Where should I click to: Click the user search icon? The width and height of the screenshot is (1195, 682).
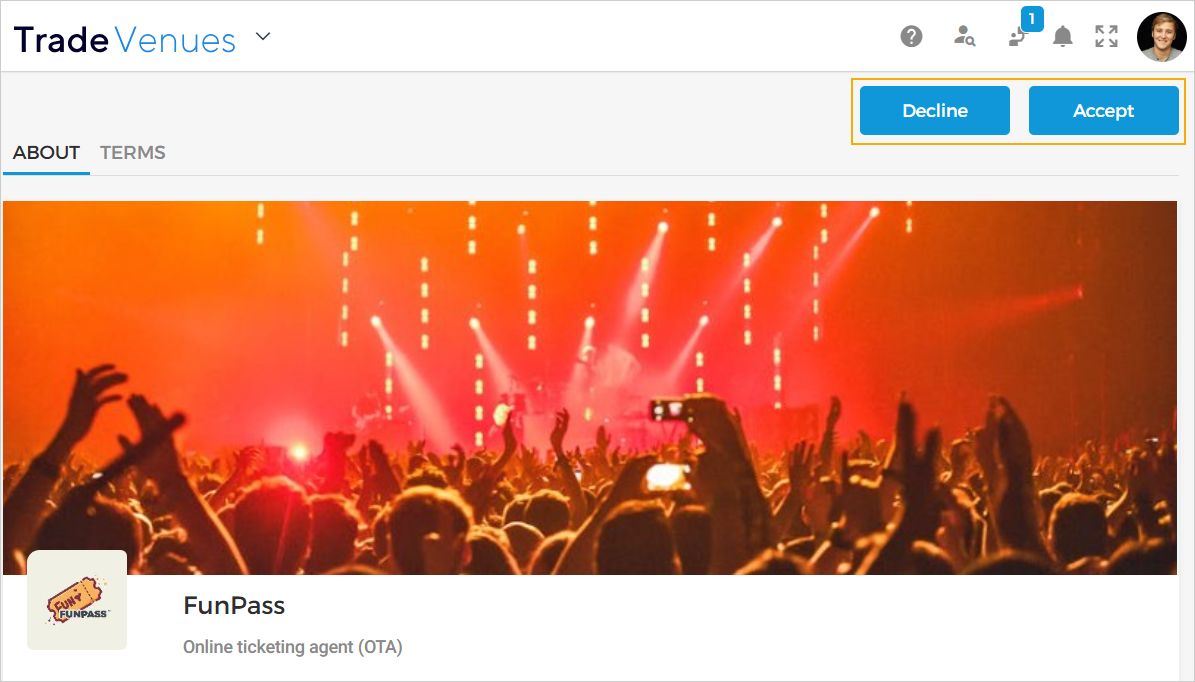pos(964,37)
